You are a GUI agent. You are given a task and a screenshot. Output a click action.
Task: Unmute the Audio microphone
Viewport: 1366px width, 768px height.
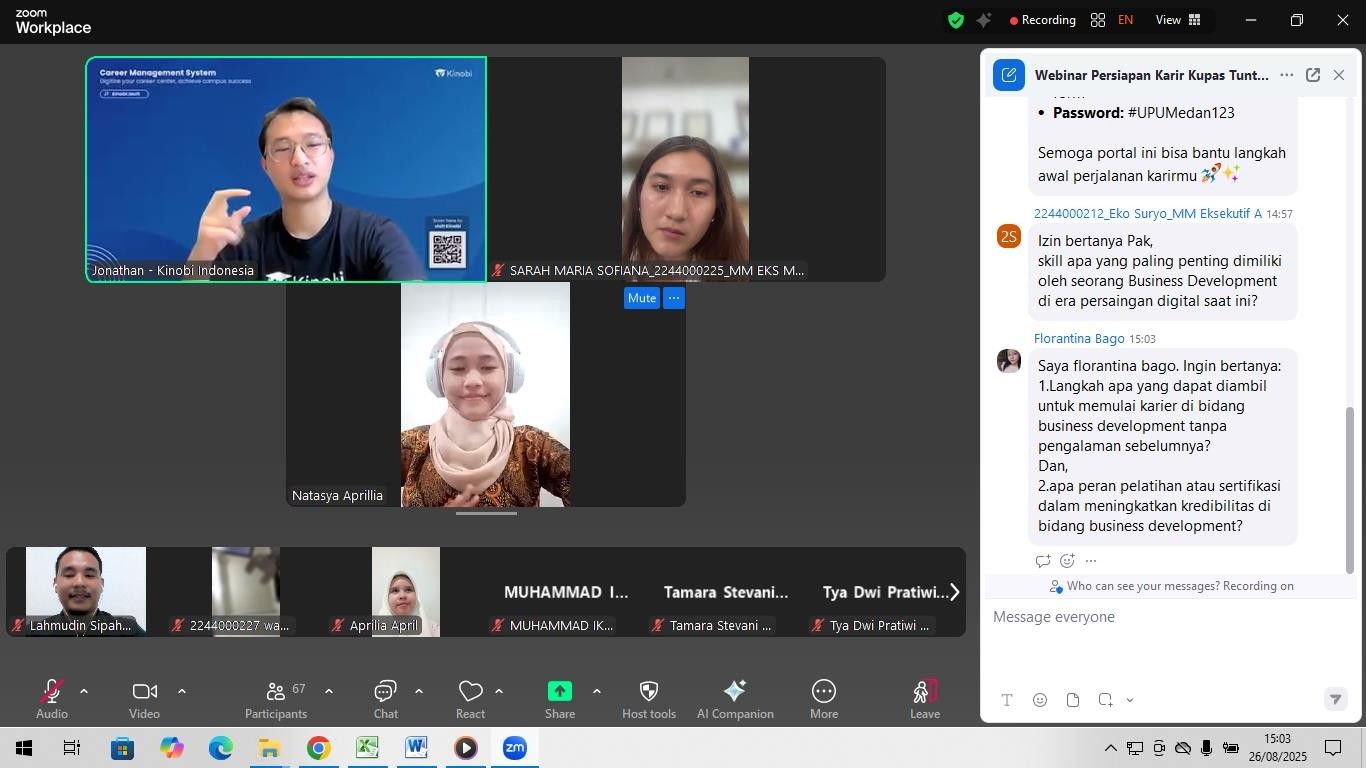tap(51, 698)
